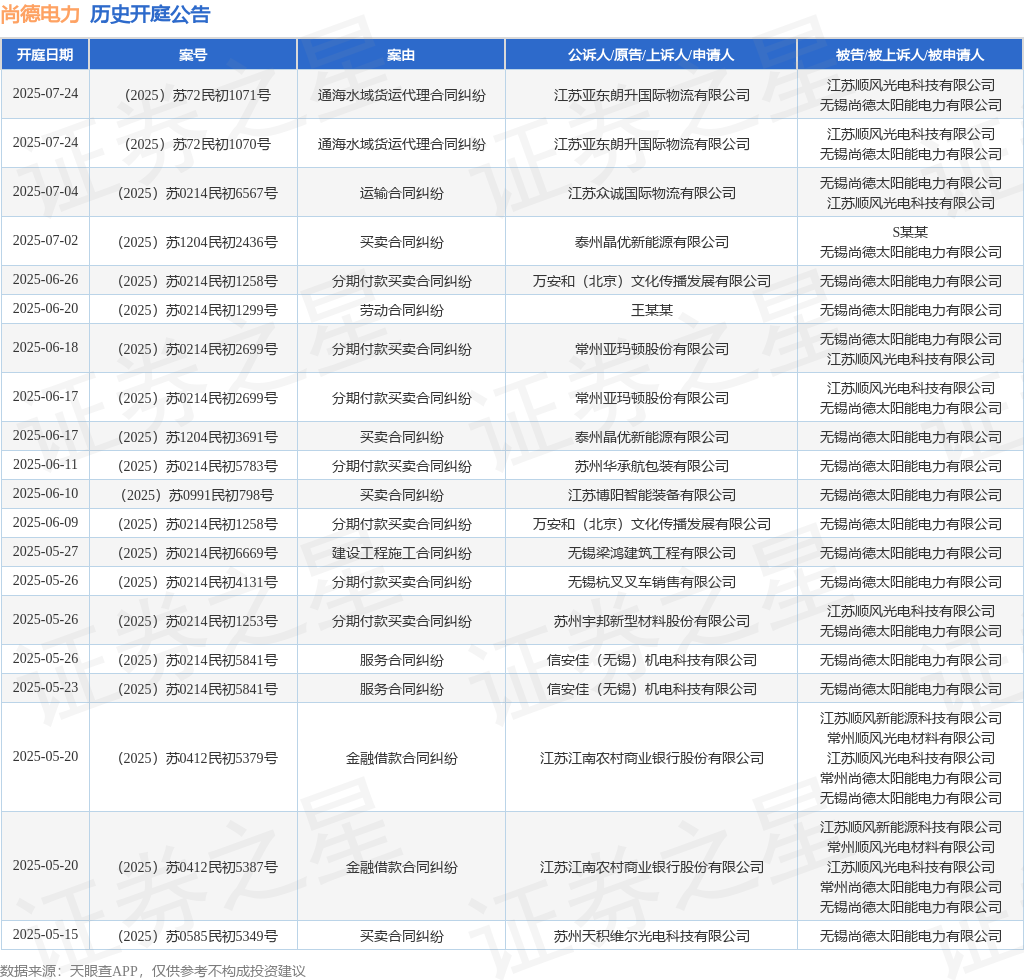1024x980 pixels.
Task: Click plaintiff 无锡杭叉叉车销售有限公司
Action: tap(651, 582)
